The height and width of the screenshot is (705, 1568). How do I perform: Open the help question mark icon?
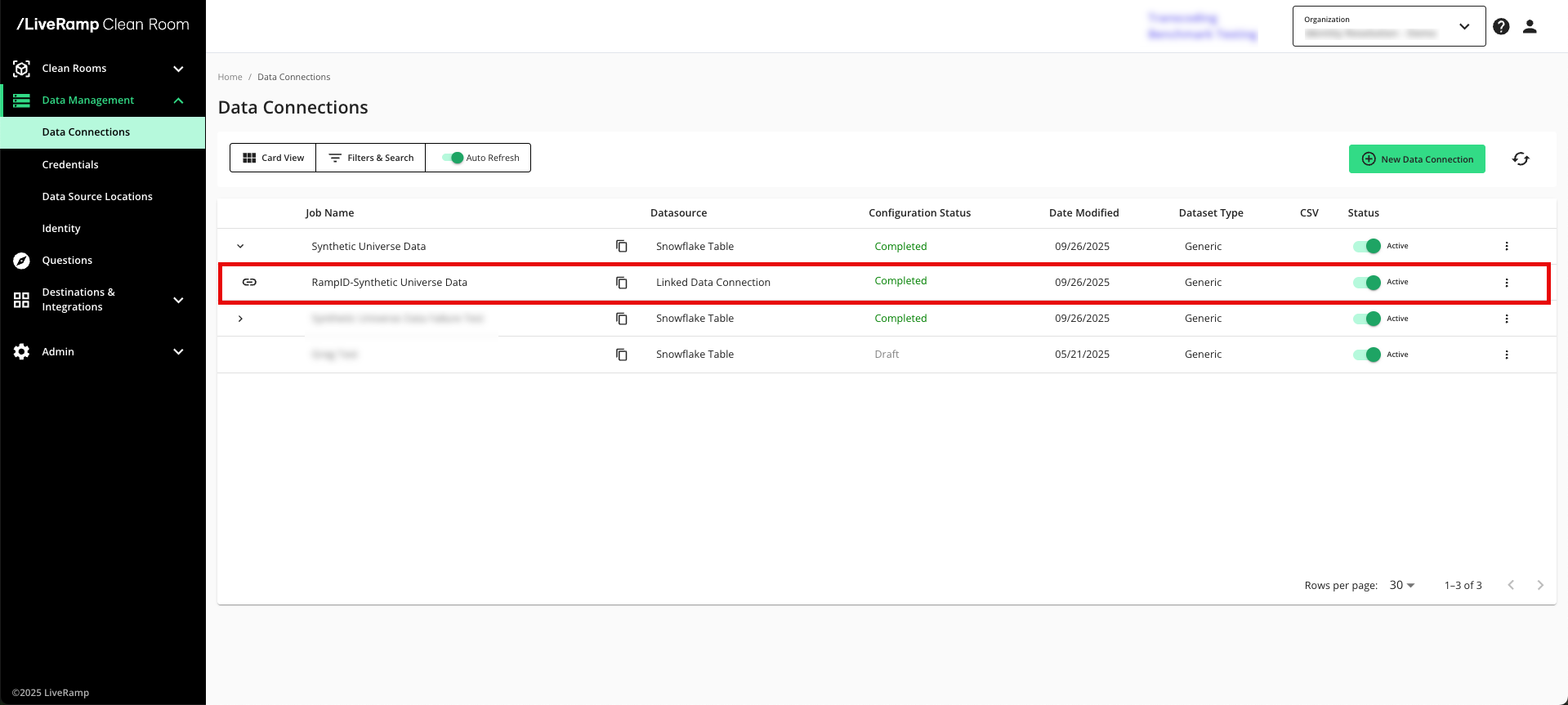tap(1501, 26)
